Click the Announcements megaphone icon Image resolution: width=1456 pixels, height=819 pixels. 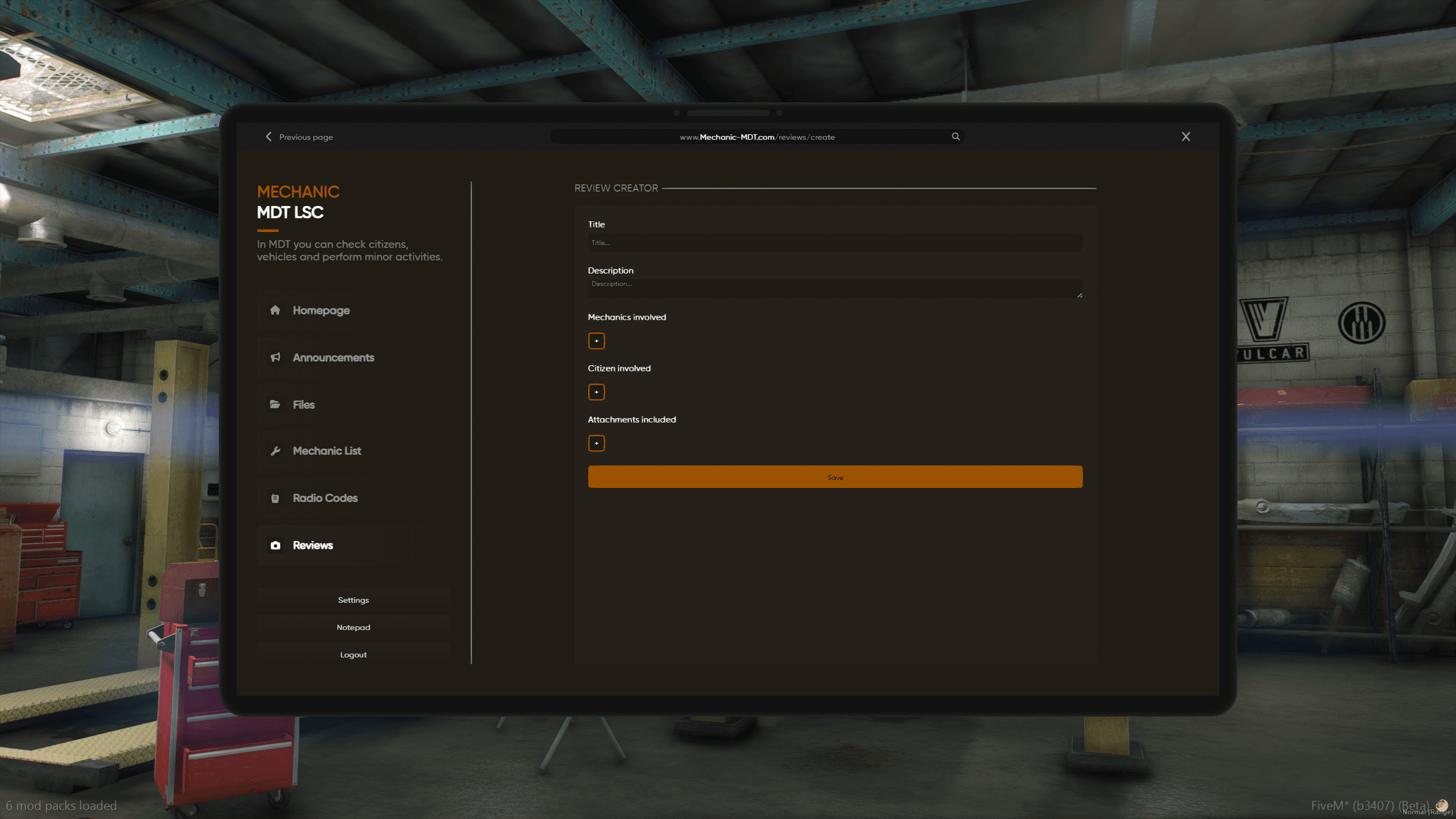[x=275, y=357]
